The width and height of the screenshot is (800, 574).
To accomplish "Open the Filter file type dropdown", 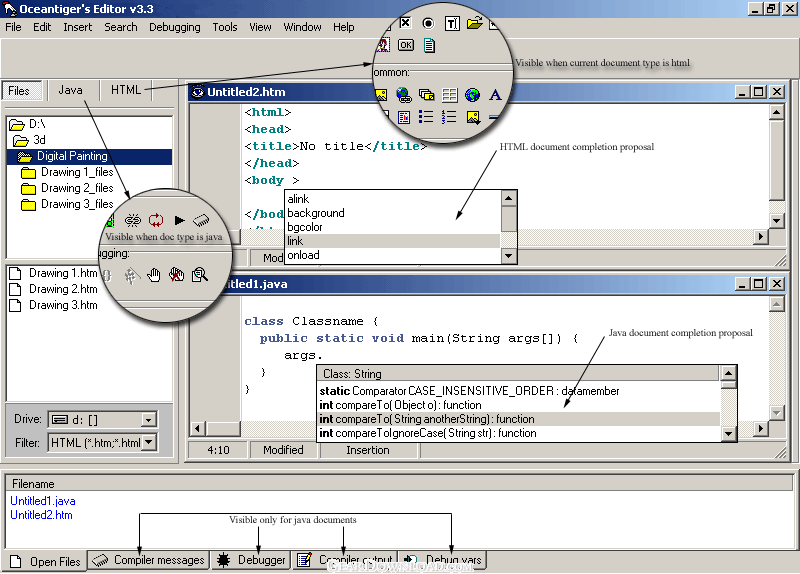I will click(x=148, y=442).
